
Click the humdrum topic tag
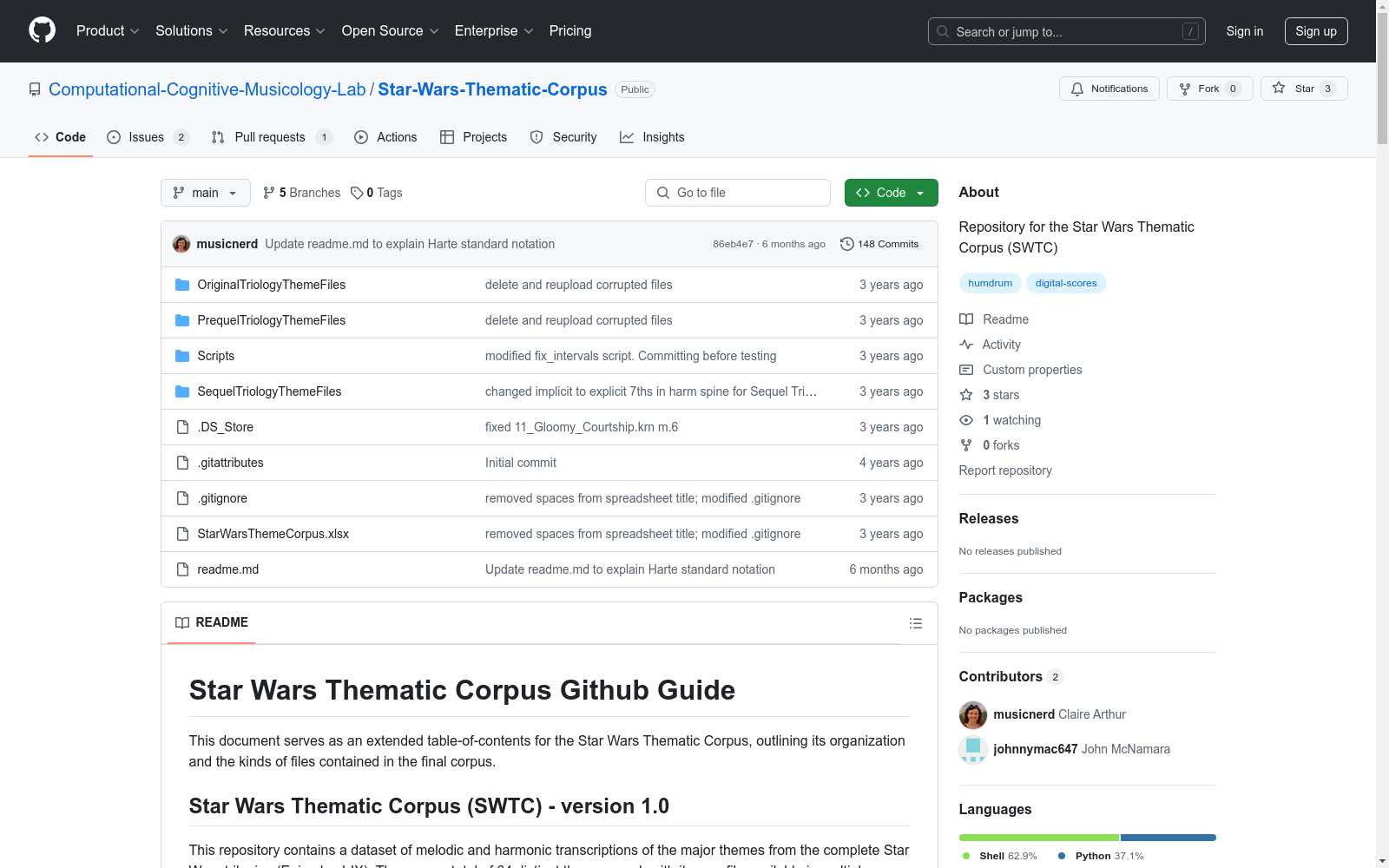tap(991, 283)
